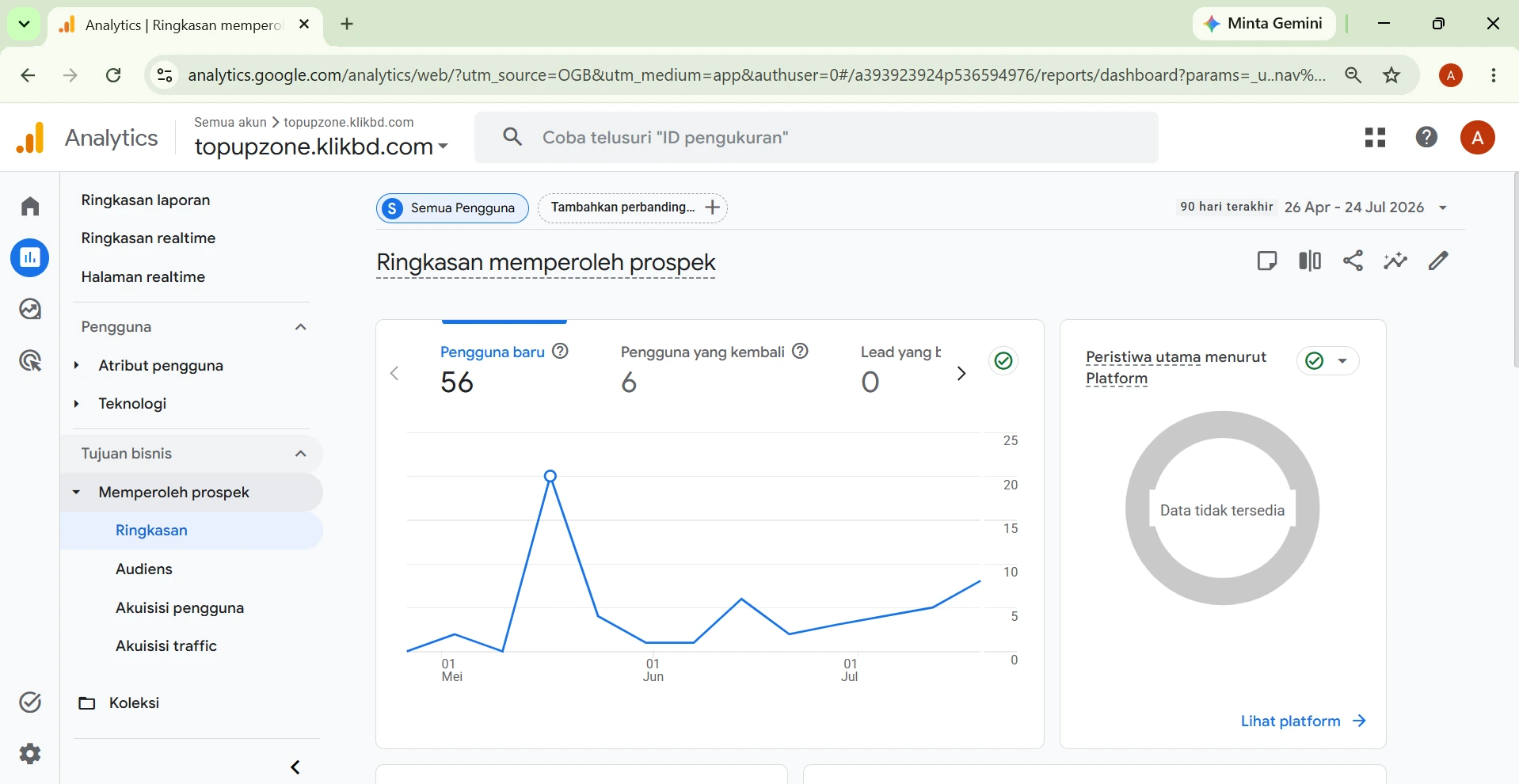Select the Reports bar-chart icon in left rail
The image size is (1519, 784).
30,258
